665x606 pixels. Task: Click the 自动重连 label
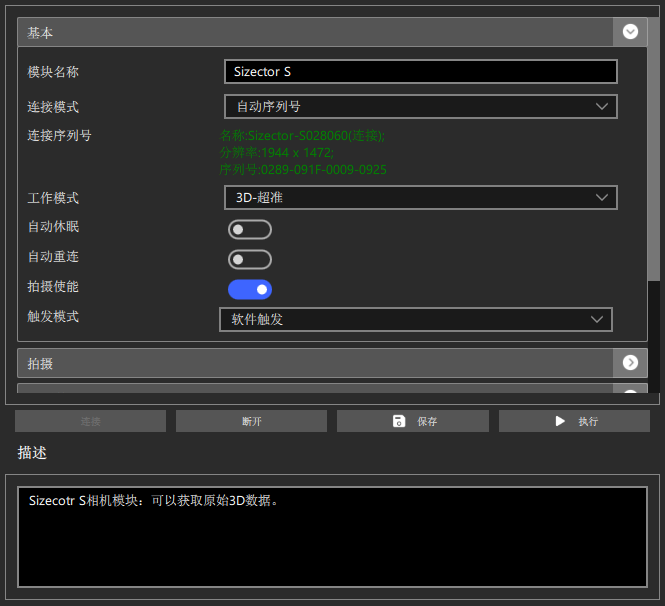point(53,257)
